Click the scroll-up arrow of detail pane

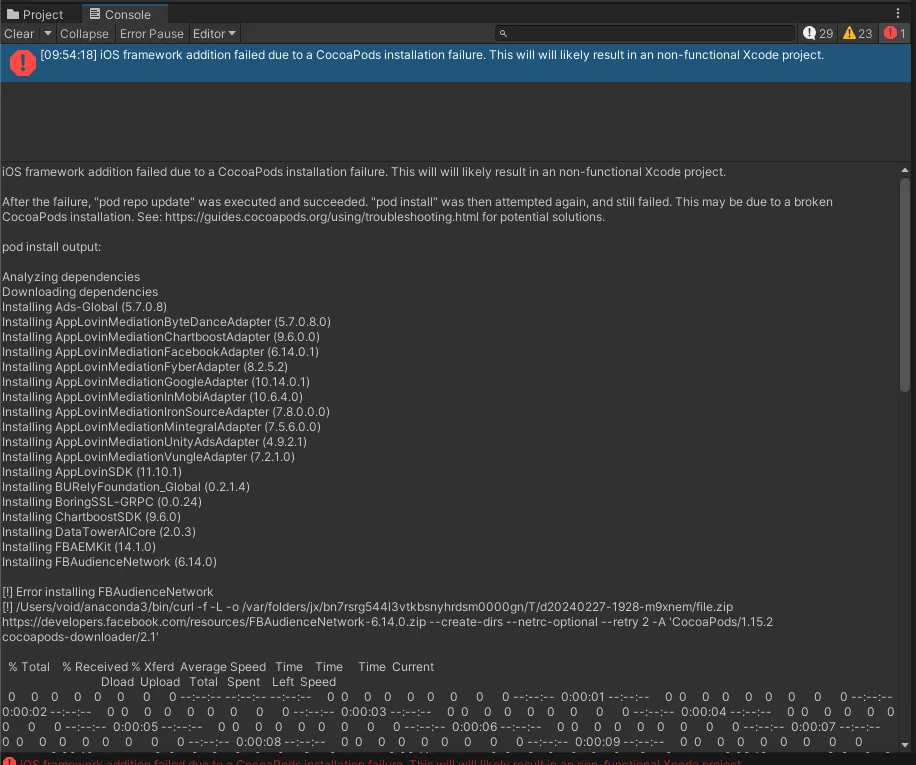pyautogui.click(x=905, y=171)
